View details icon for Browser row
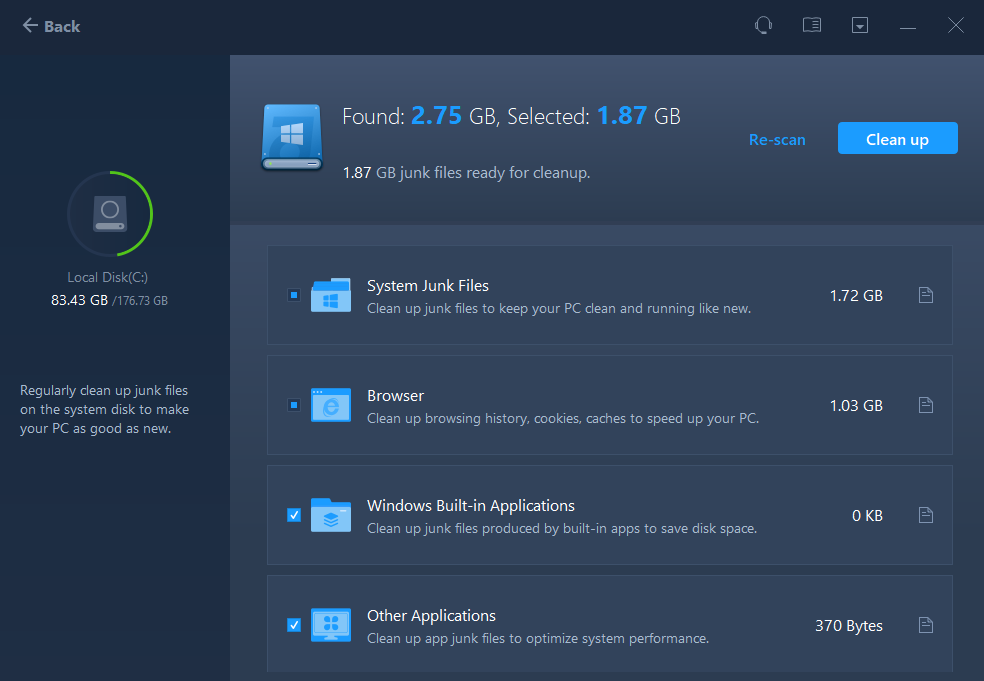The width and height of the screenshot is (984, 681). pyautogui.click(x=926, y=405)
